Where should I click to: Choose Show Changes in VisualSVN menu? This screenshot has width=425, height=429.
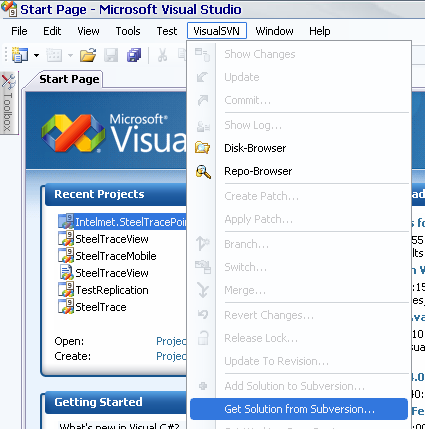(x=299, y=54)
